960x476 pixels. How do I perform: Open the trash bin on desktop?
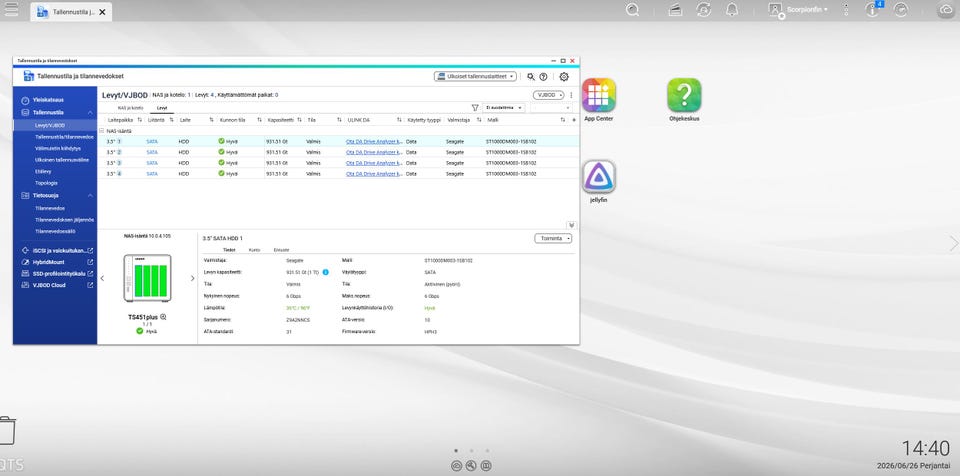[x=7, y=430]
